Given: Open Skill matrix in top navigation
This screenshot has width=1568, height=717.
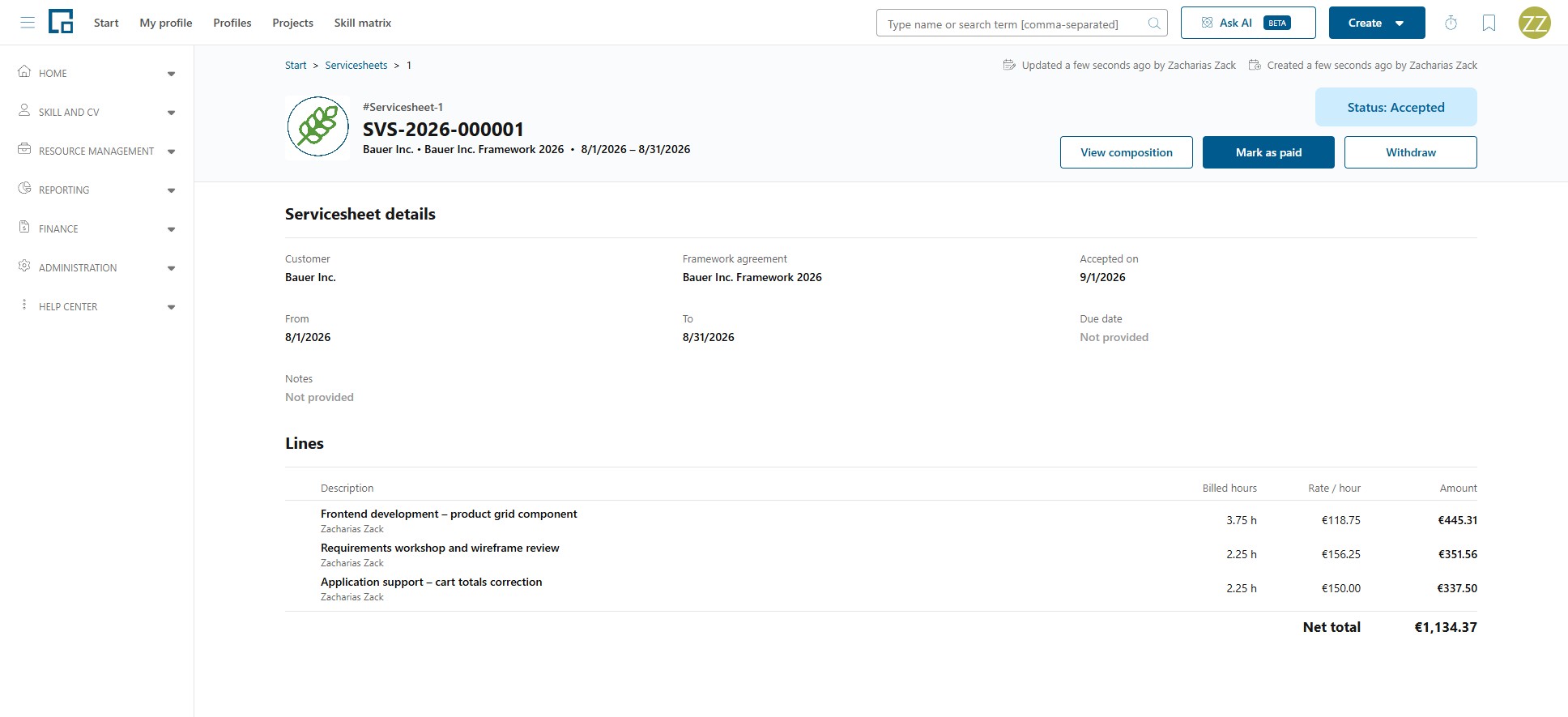Looking at the screenshot, I should click(363, 23).
